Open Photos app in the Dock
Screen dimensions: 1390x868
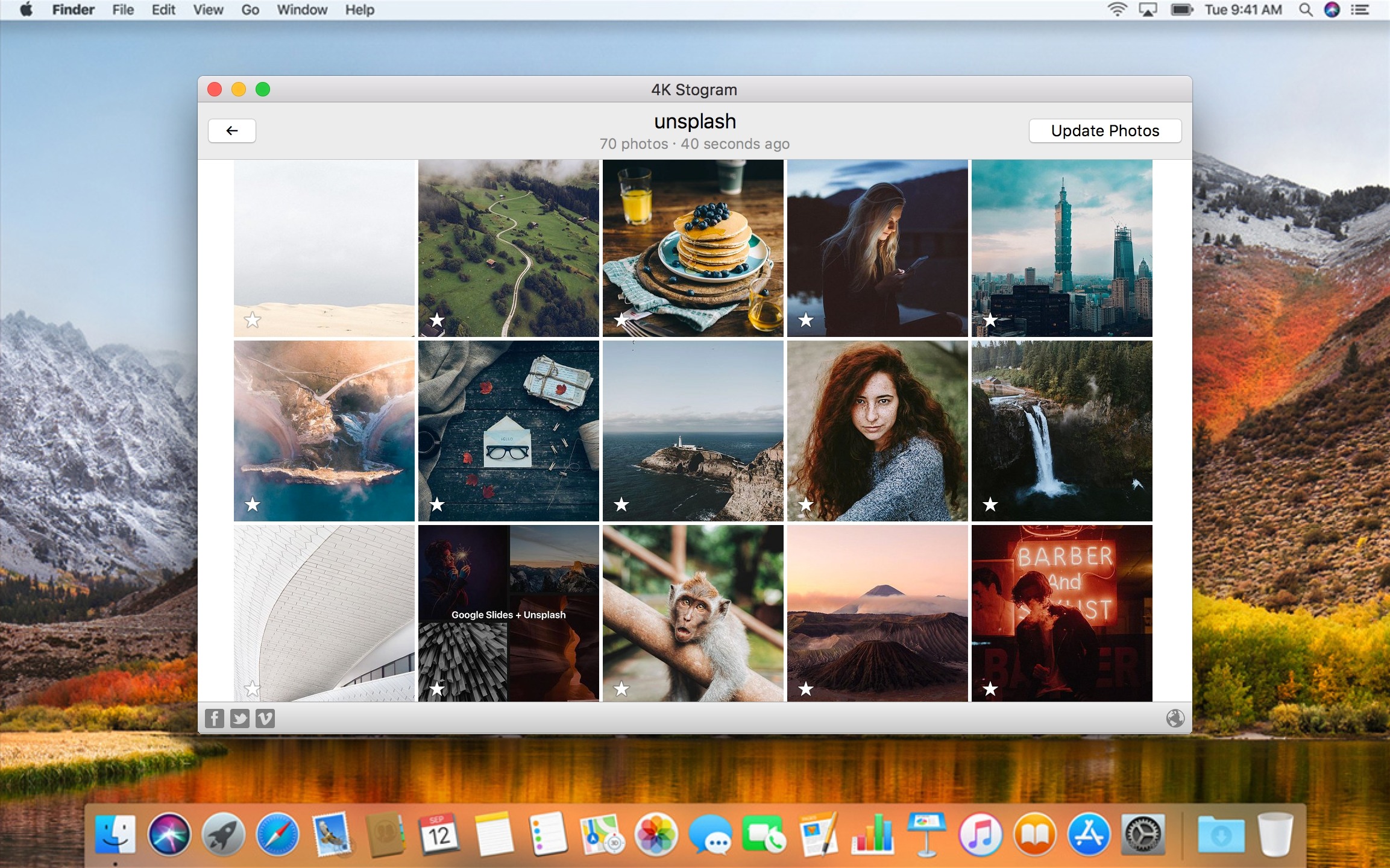656,835
